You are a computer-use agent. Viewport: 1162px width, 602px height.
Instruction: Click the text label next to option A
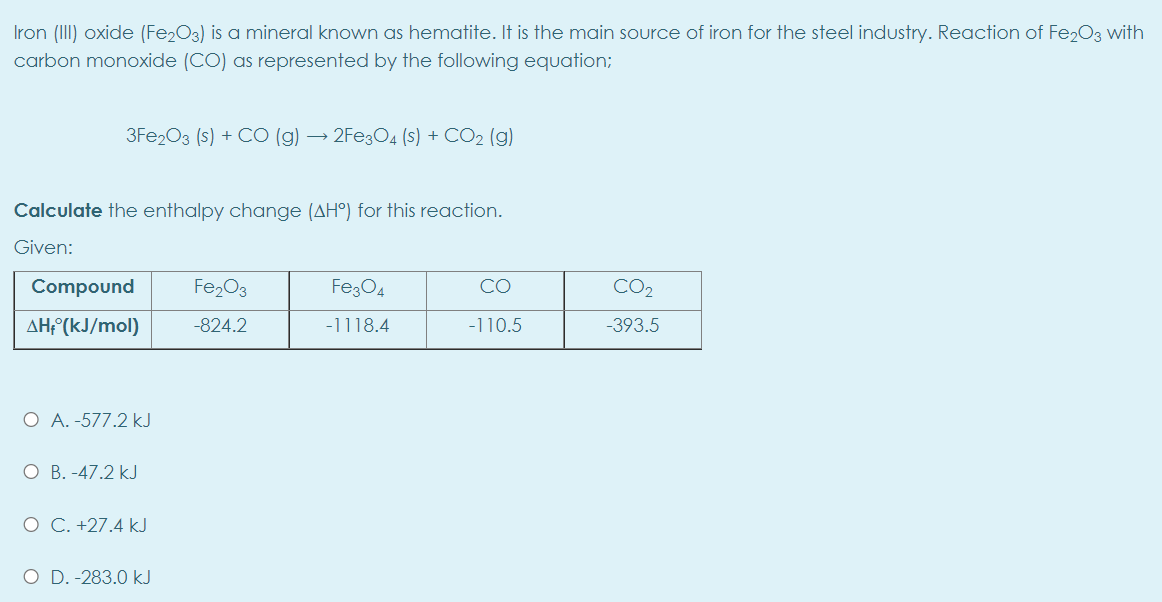[x=101, y=421]
